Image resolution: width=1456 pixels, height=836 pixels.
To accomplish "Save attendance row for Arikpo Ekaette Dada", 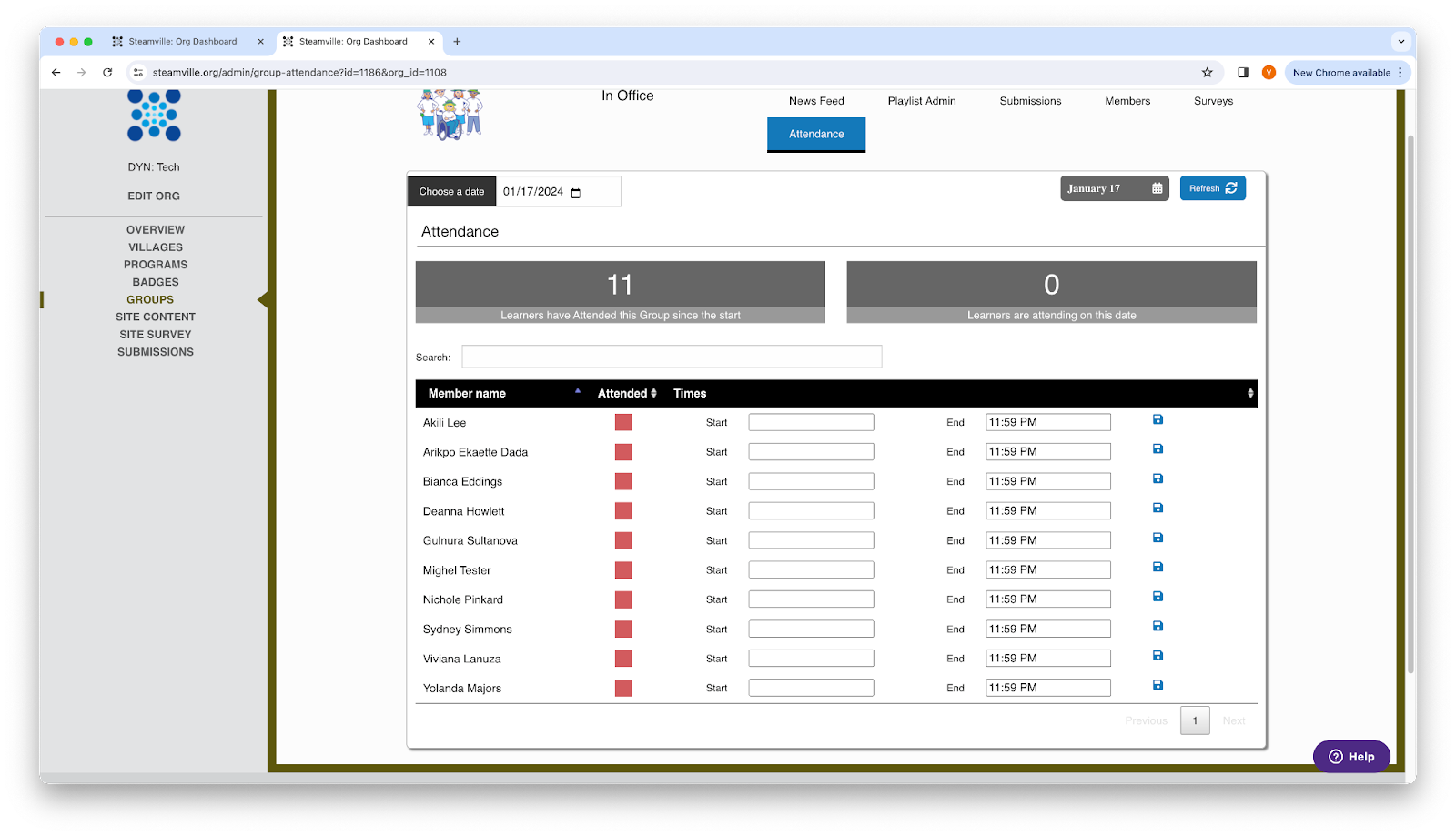I will 1158,448.
